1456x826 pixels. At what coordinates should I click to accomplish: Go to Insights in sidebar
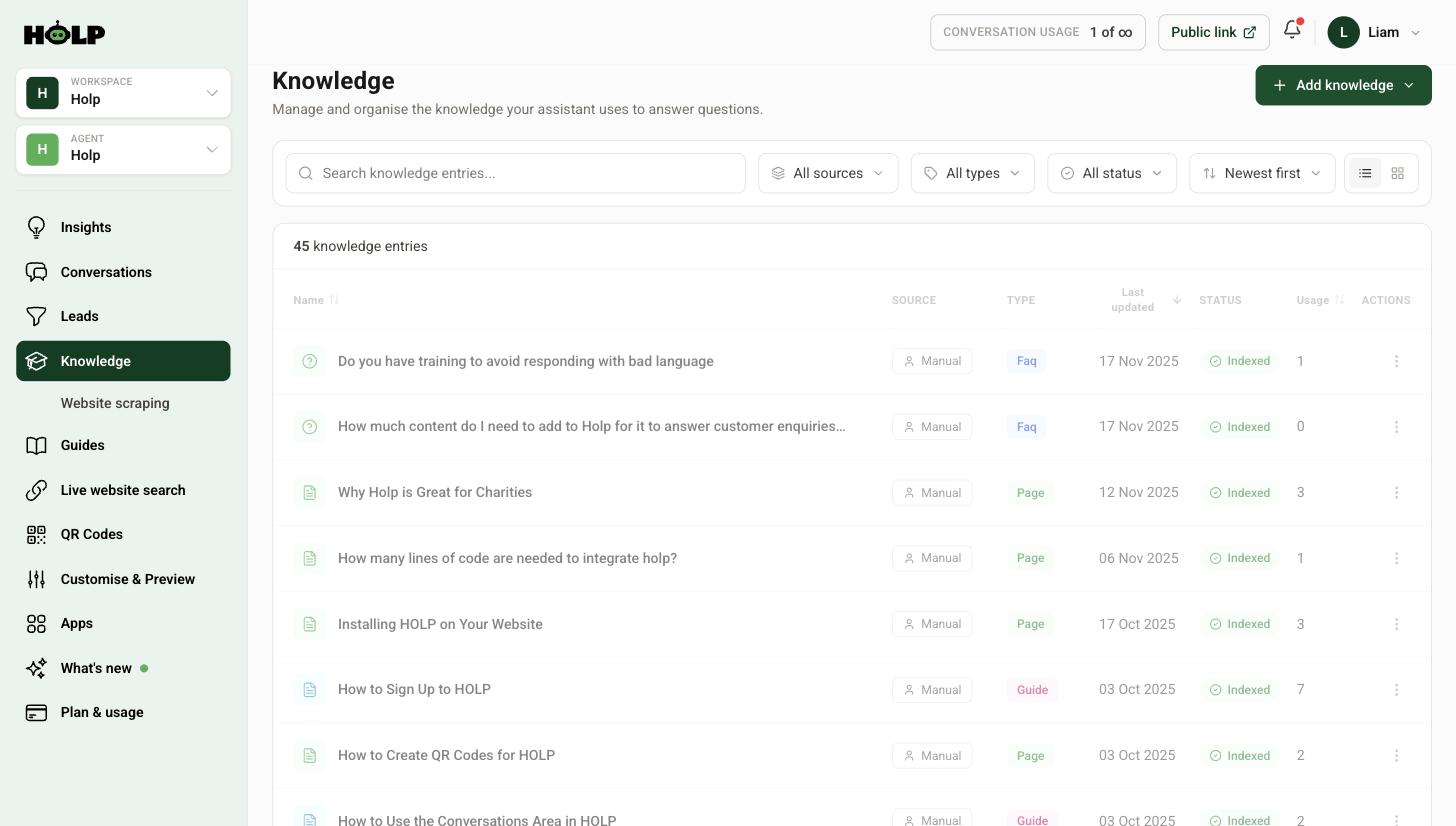[123, 227]
